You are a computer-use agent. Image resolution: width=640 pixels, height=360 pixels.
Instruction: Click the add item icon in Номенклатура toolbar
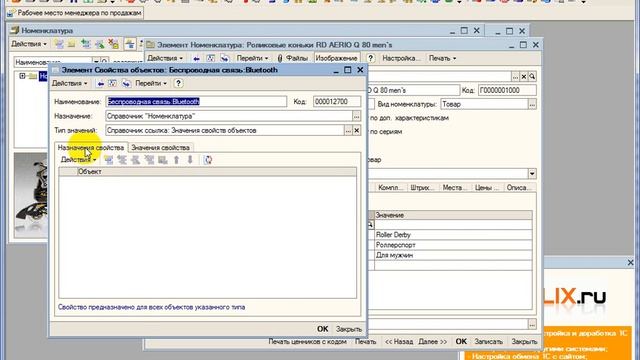tap(59, 44)
